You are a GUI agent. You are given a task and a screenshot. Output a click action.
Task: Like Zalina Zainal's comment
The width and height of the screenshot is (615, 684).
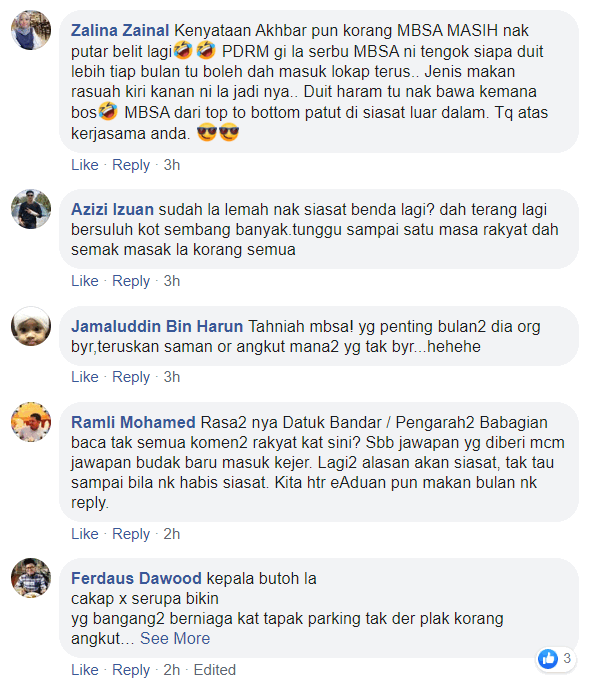click(x=85, y=165)
